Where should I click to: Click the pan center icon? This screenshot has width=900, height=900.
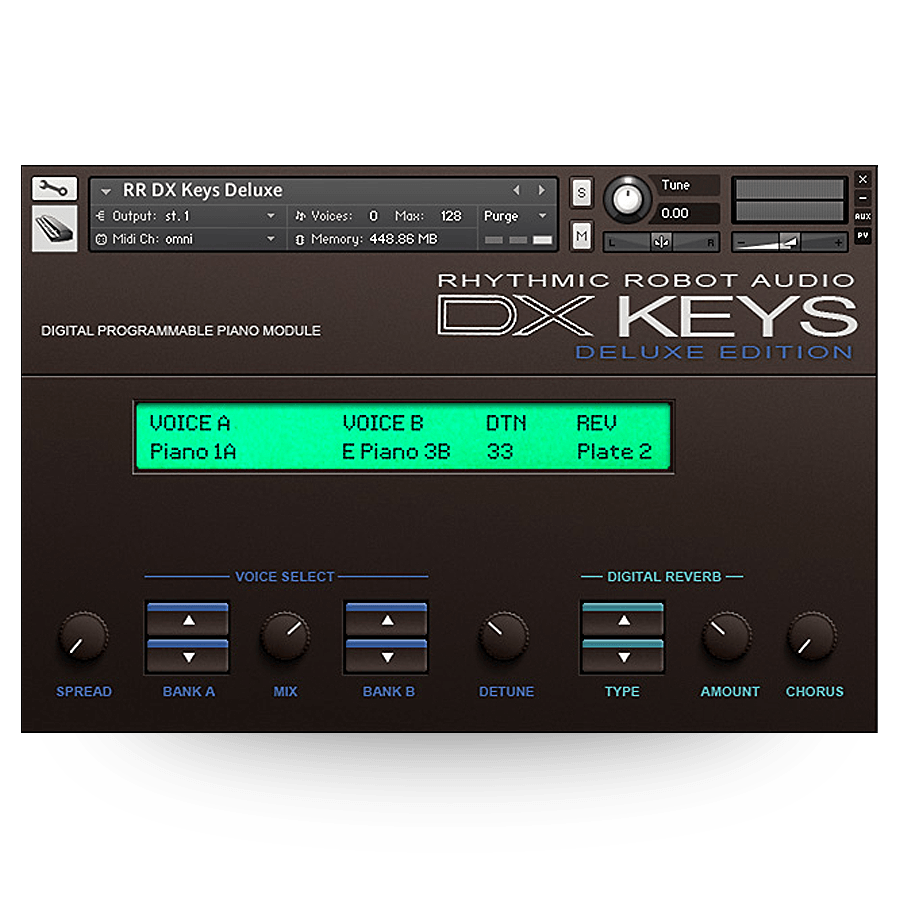pyautogui.click(x=661, y=242)
